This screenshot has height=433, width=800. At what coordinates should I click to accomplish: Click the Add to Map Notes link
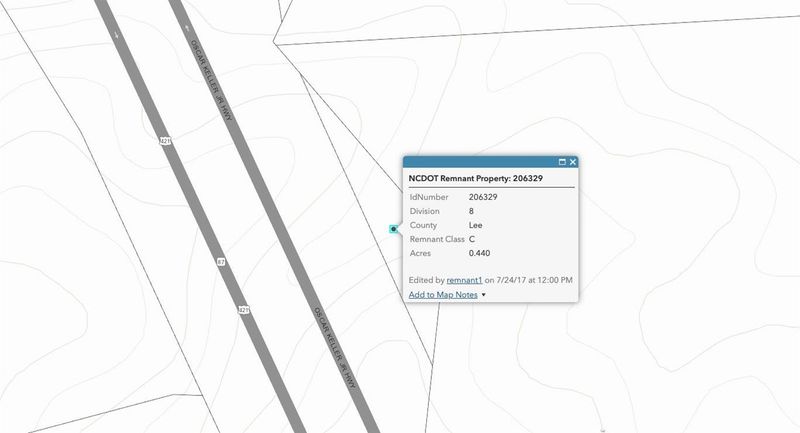(x=443, y=295)
